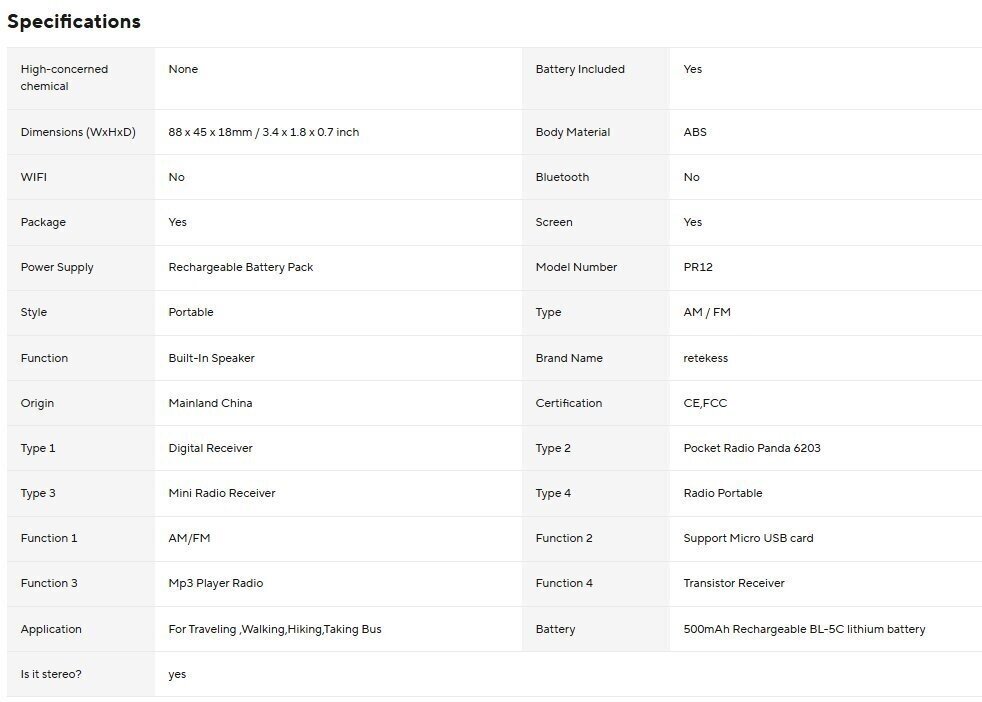Click the Origin Mainland China value
The image size is (982, 702).
pyautogui.click(x=210, y=403)
